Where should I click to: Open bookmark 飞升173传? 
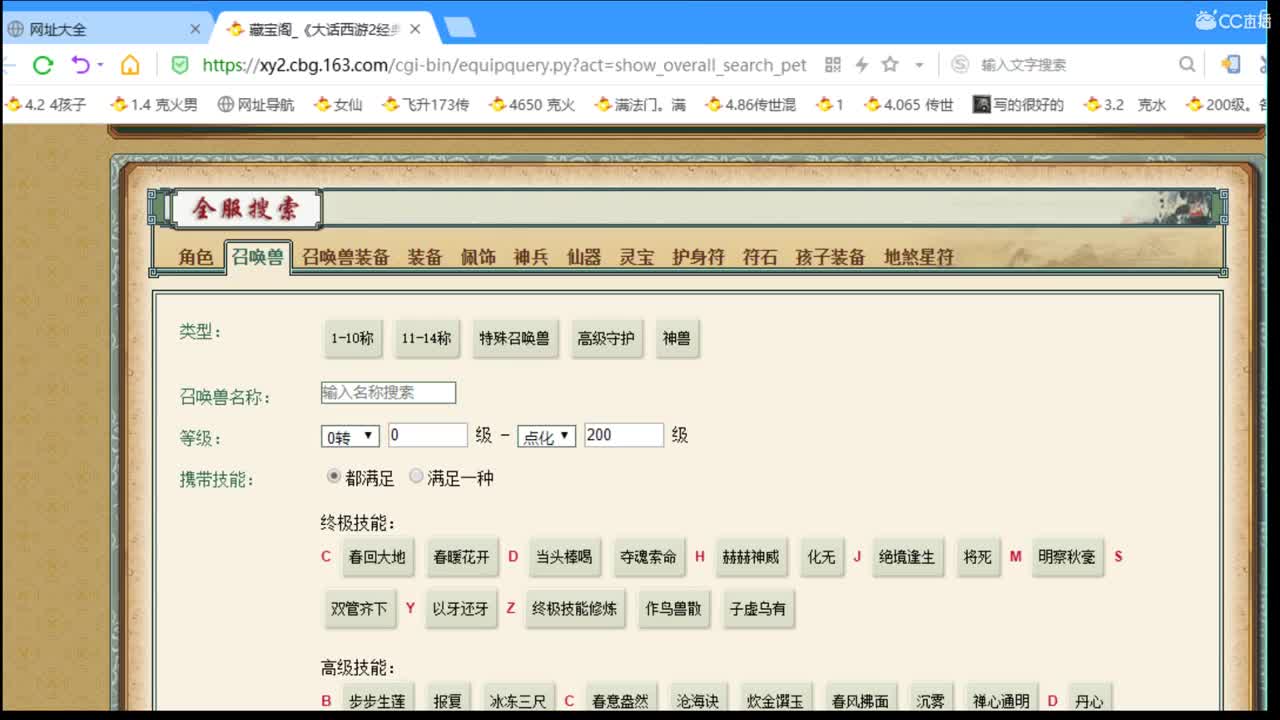[426, 104]
